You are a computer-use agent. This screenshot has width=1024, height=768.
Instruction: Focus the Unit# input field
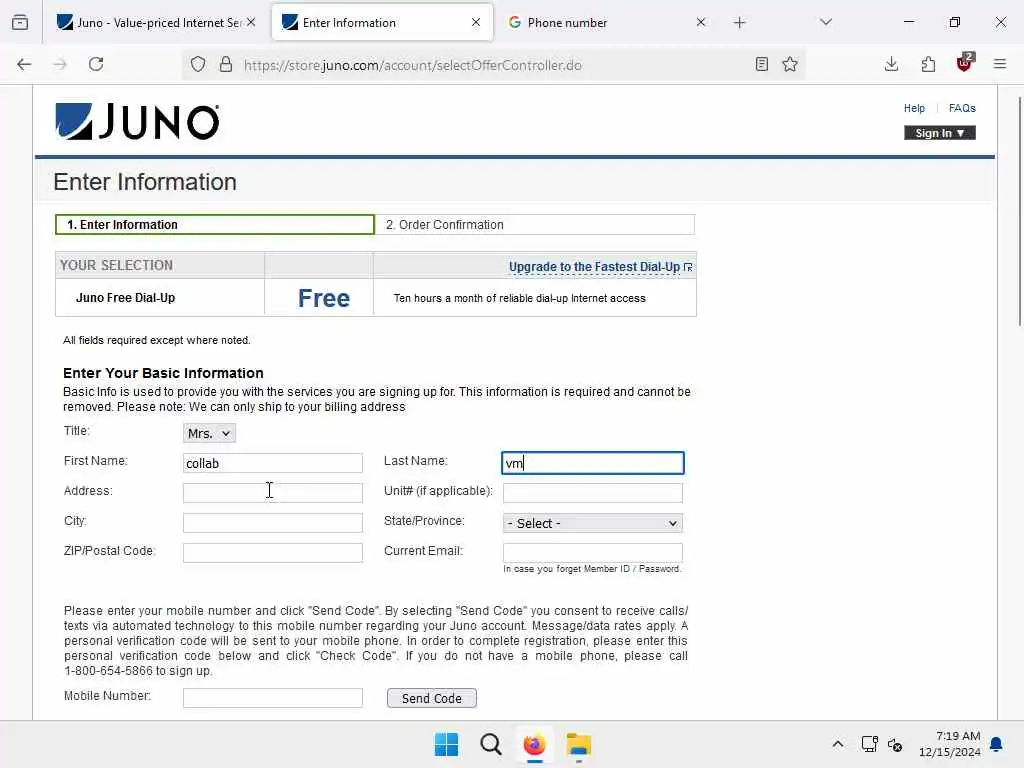point(592,493)
